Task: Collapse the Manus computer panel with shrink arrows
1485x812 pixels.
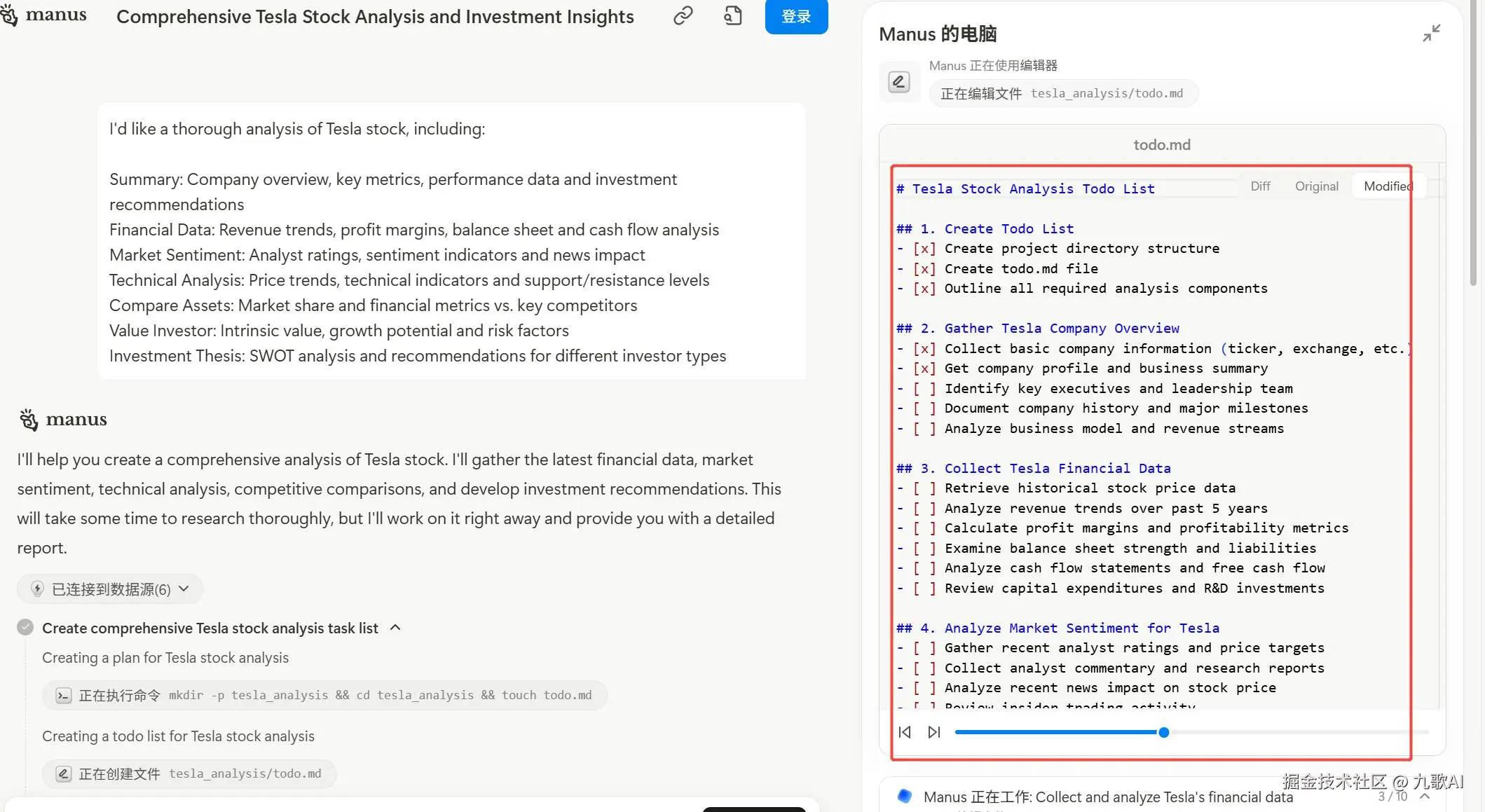Action: (x=1431, y=33)
